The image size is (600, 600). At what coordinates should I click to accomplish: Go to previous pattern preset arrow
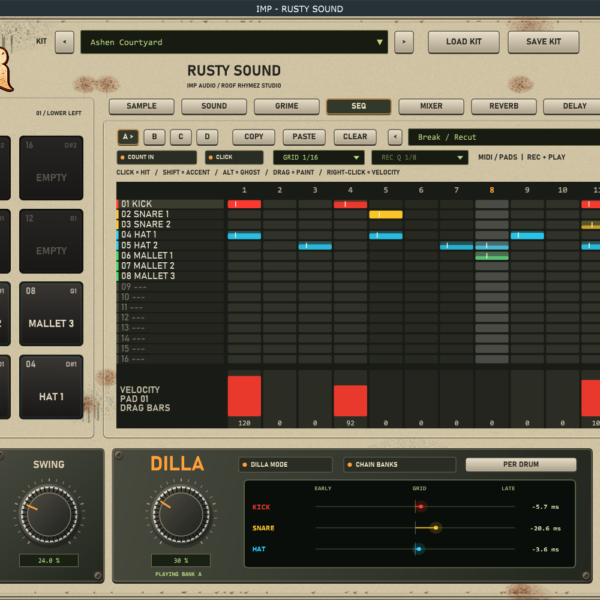click(x=395, y=137)
